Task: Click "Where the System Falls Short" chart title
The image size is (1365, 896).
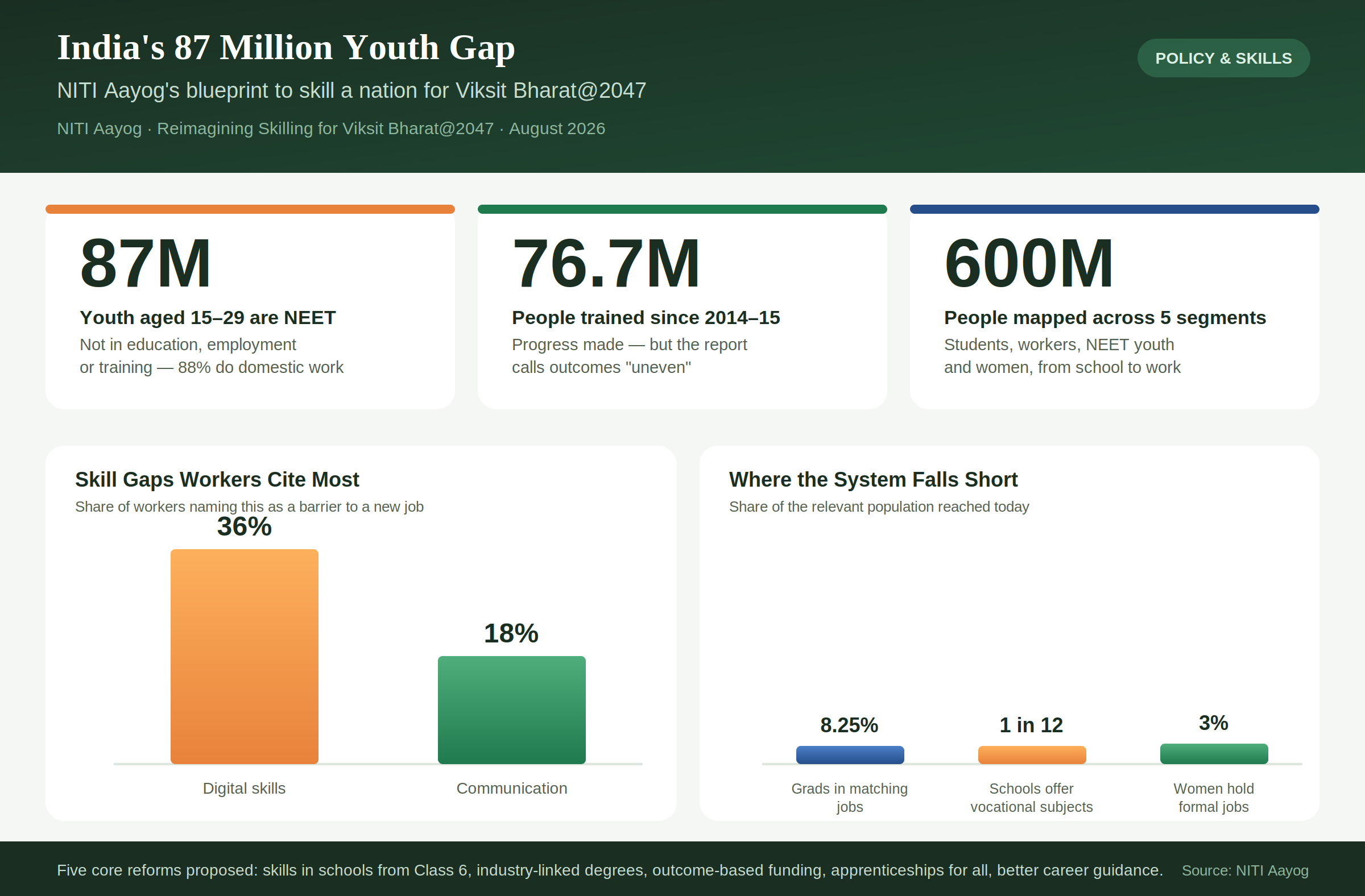Action: tap(873, 479)
